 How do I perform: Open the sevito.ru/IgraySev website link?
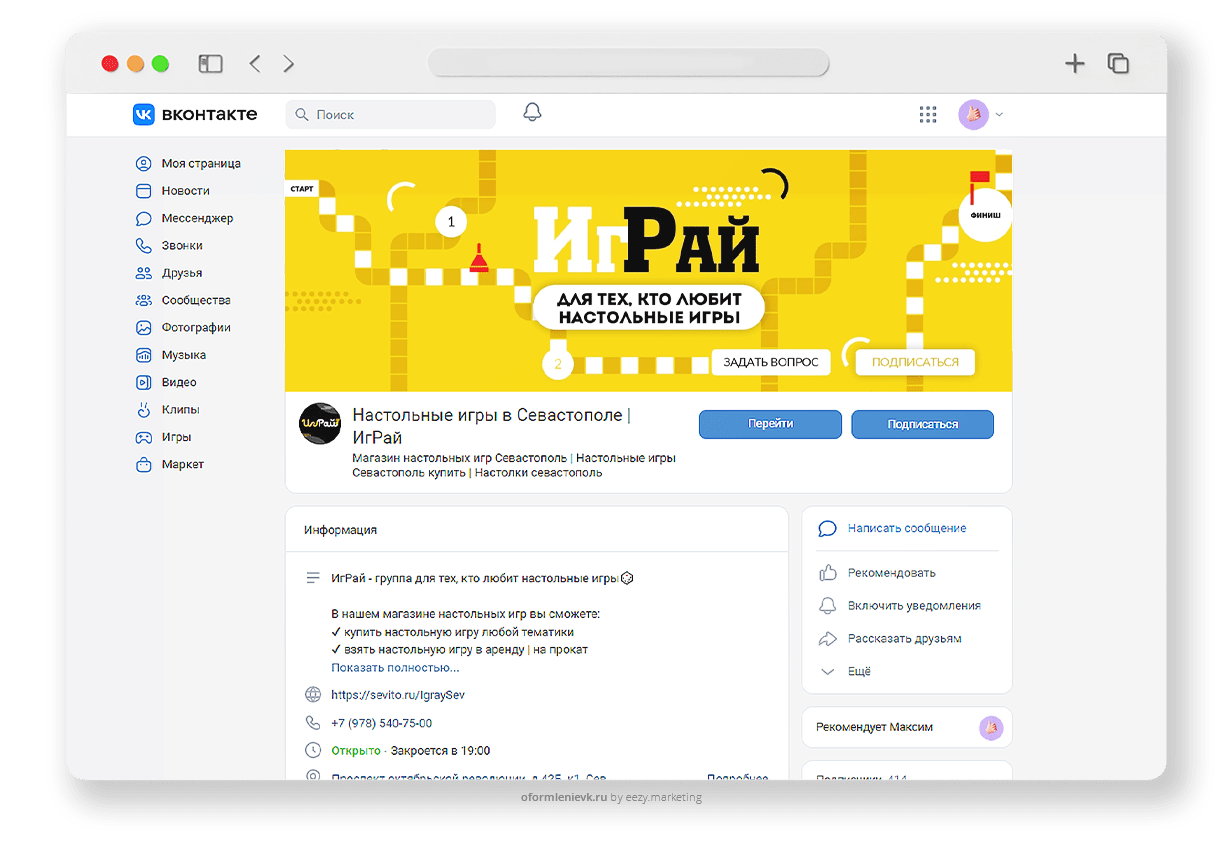[397, 694]
